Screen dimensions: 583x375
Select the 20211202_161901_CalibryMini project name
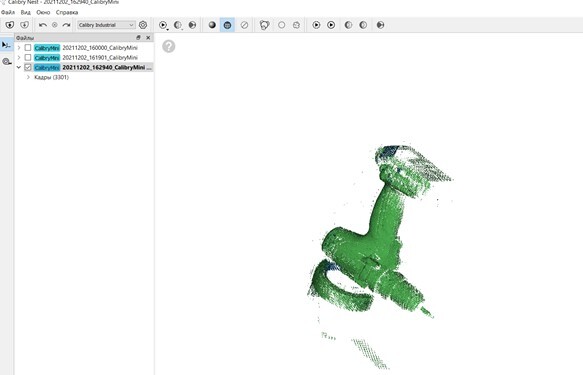[x=100, y=58]
